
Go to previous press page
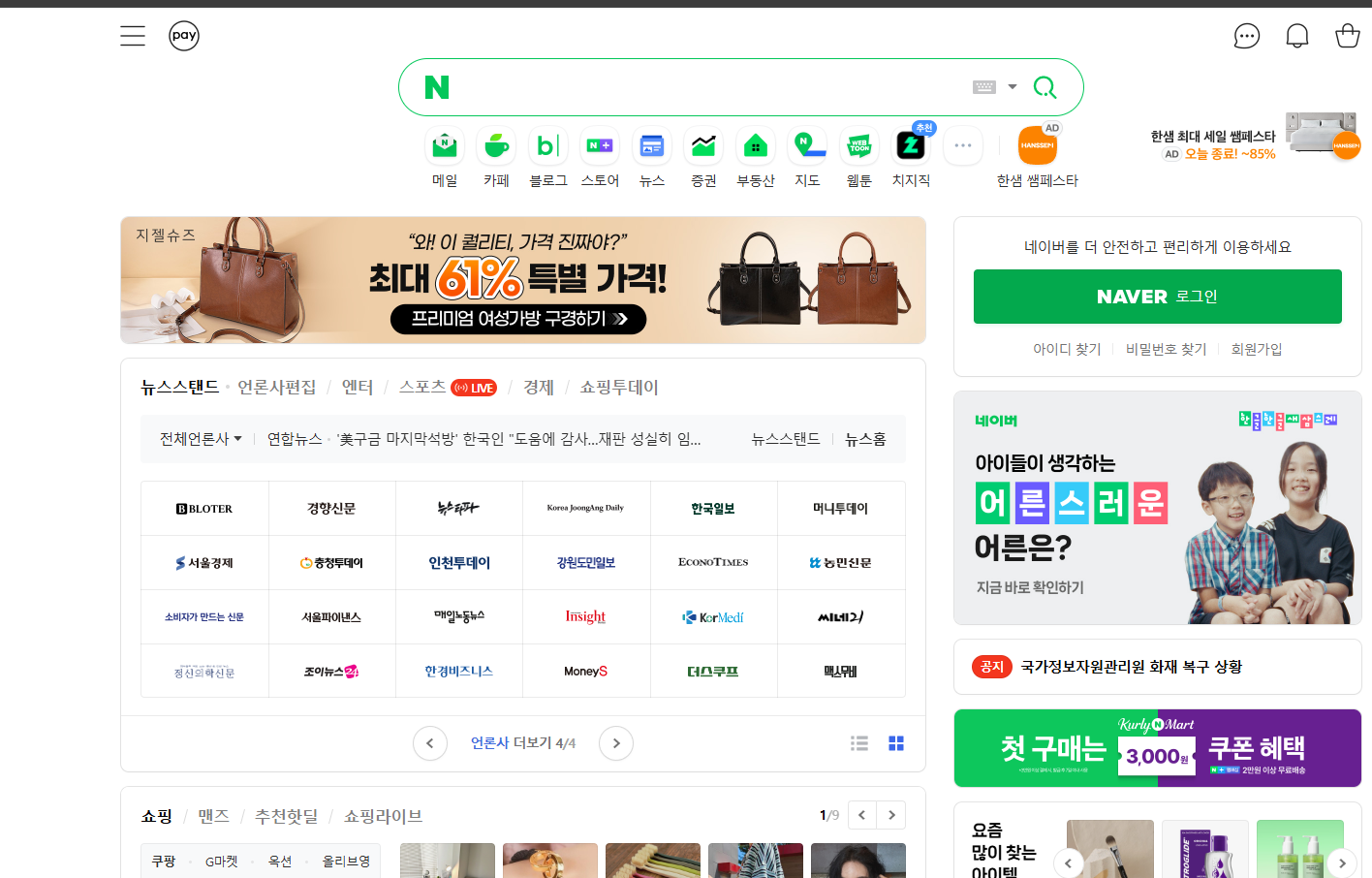(430, 743)
